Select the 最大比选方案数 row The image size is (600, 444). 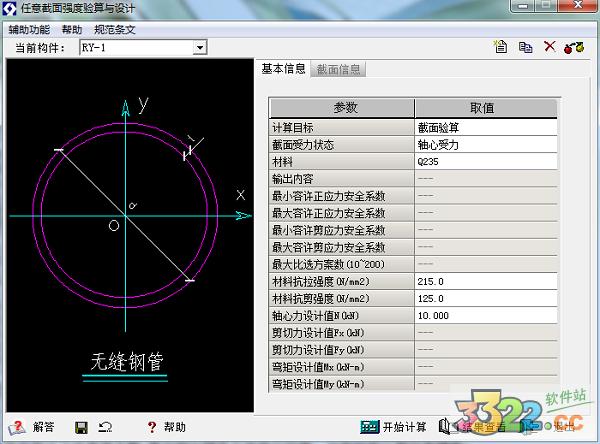coord(342,264)
